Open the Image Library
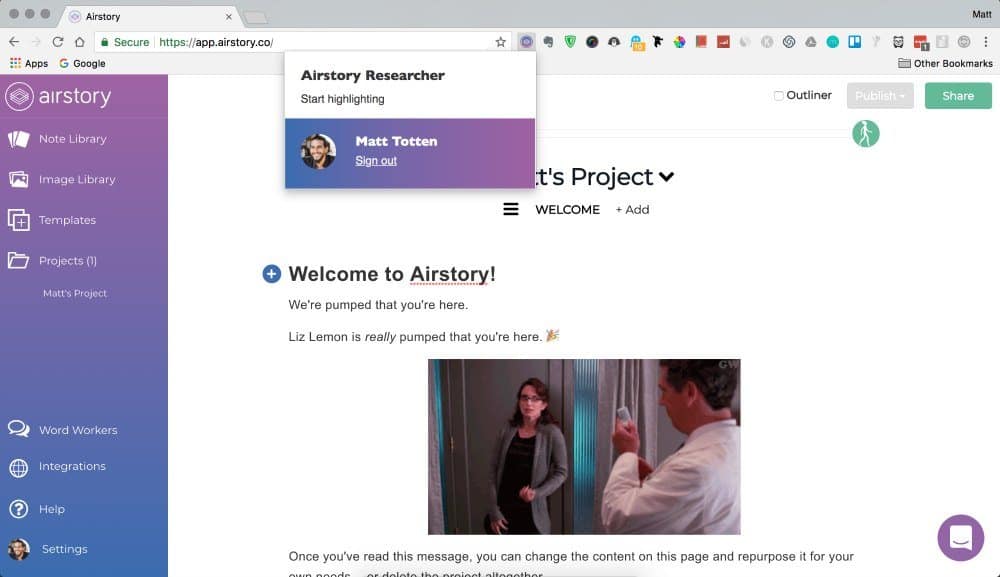This screenshot has width=1000, height=577. pyautogui.click(x=62, y=180)
